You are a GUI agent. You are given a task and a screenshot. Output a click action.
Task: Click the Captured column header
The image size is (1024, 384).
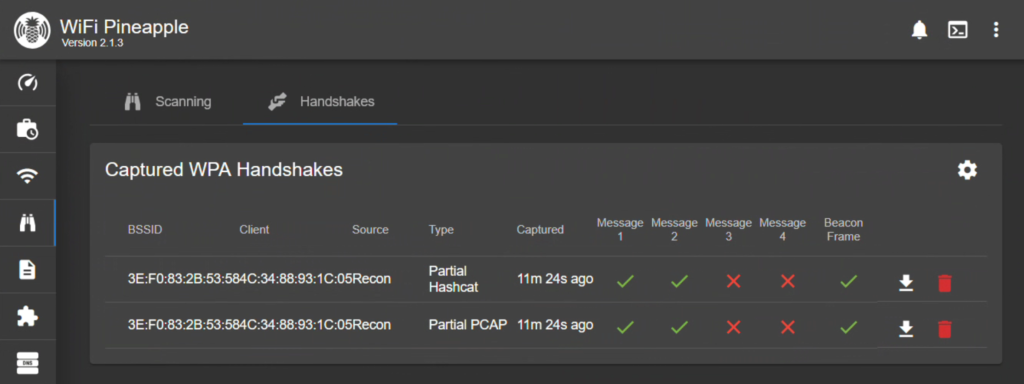[x=540, y=230]
